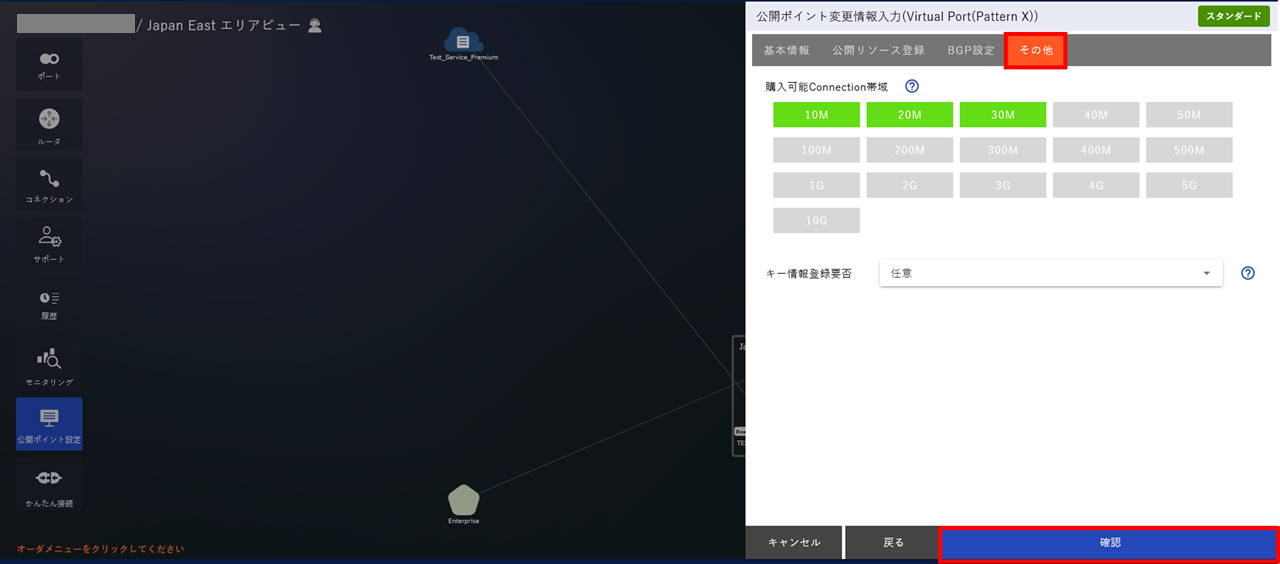Switch to the BGP設定 tab
1280x564 pixels.
(971, 50)
